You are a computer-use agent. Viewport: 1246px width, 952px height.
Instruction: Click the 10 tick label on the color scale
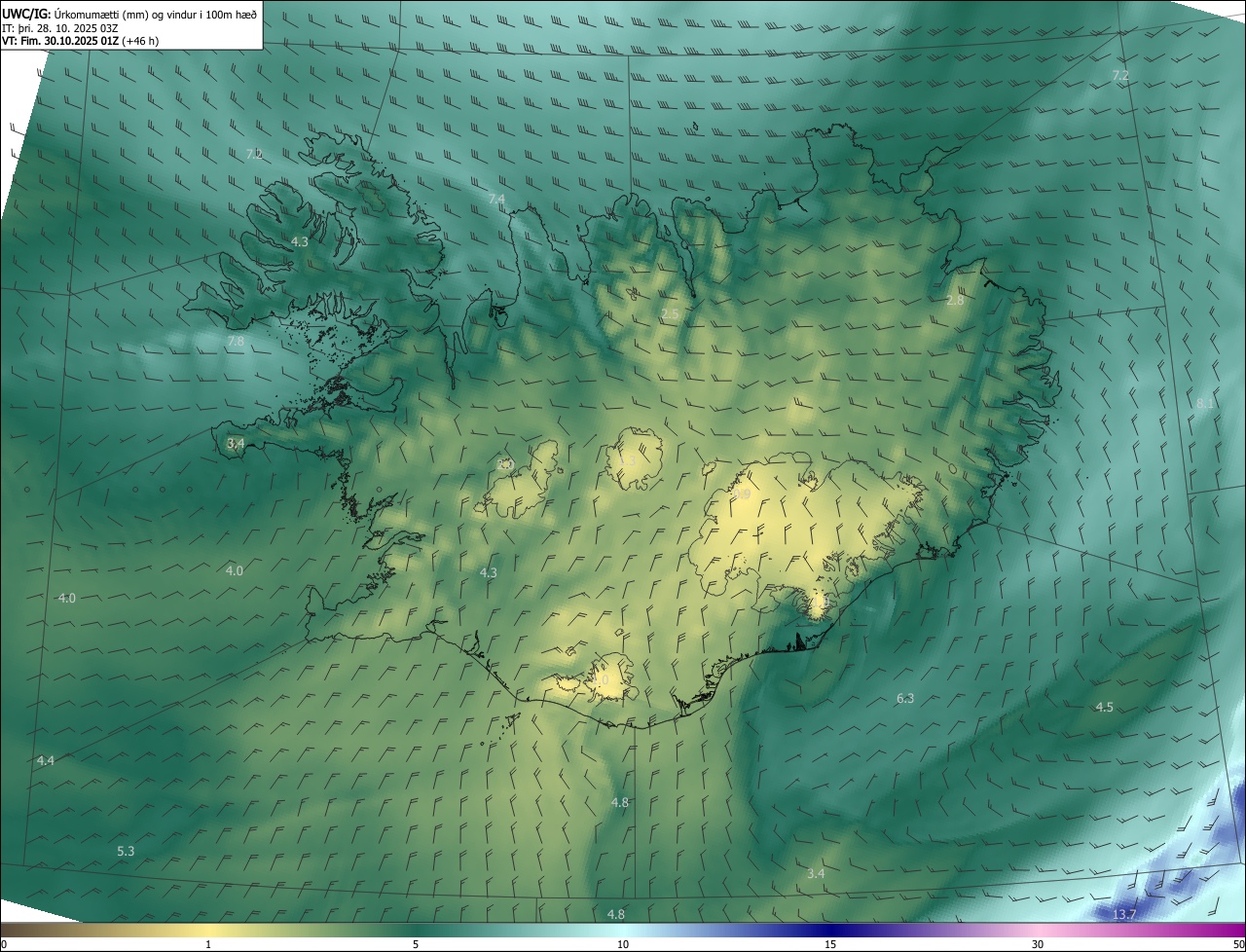point(623,945)
